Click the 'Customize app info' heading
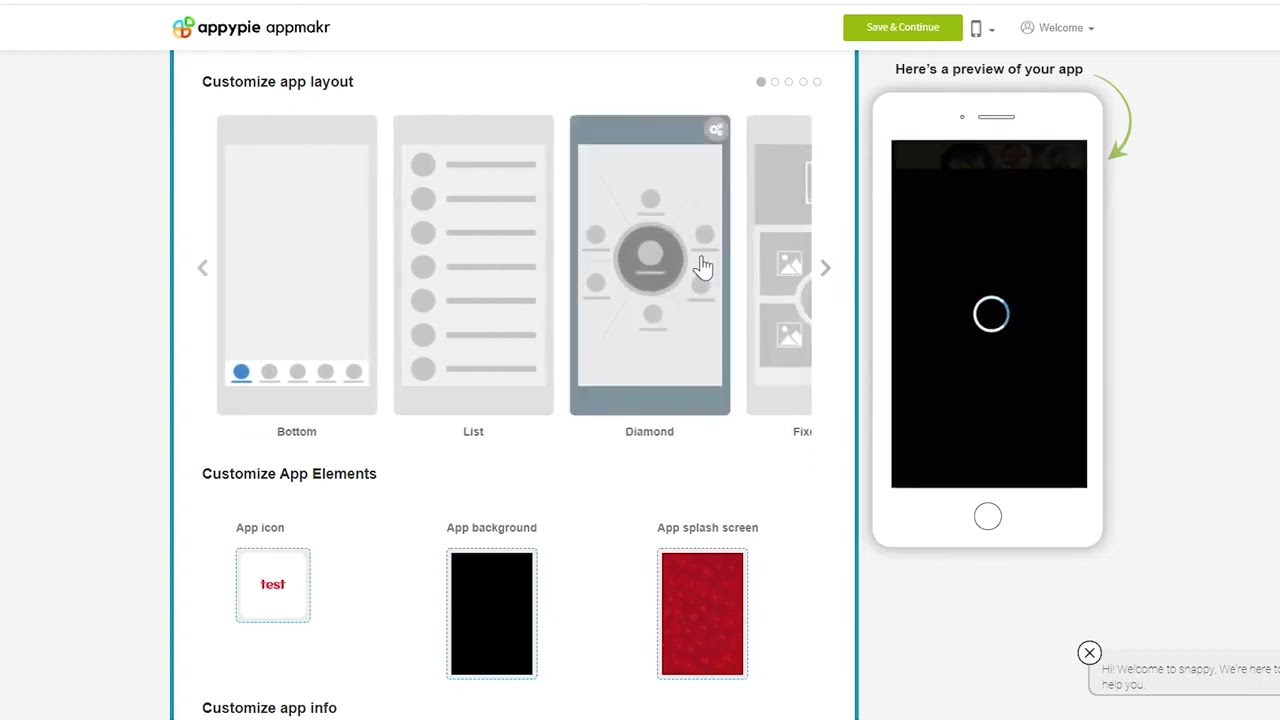Viewport: 1280px width, 720px height. 269,708
